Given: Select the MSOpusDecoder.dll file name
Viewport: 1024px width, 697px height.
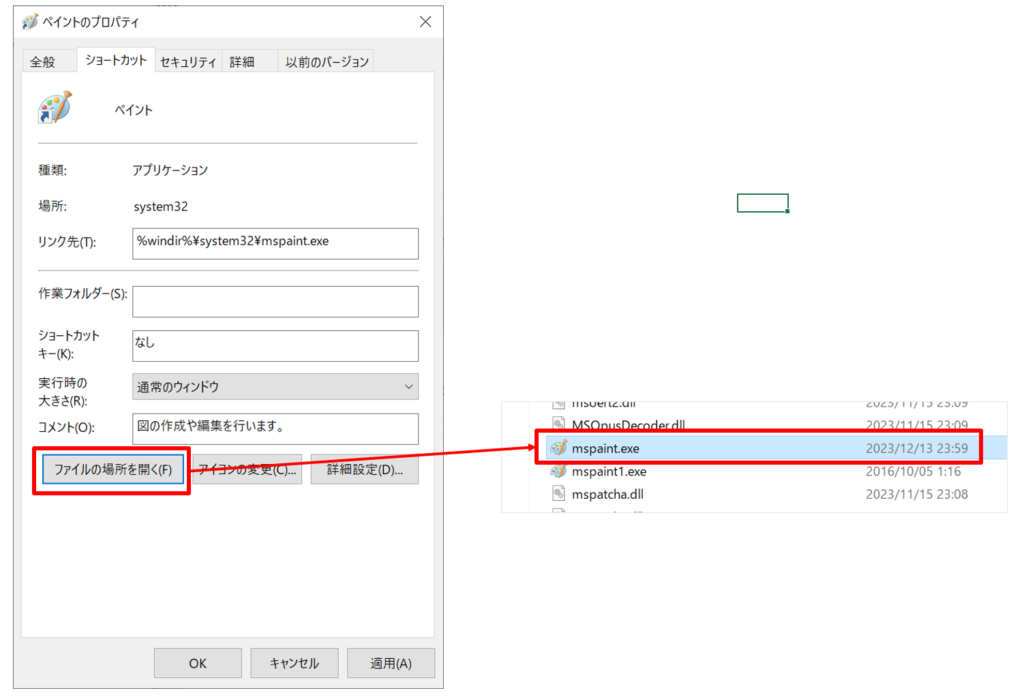Looking at the screenshot, I should pyautogui.click(x=628, y=425).
